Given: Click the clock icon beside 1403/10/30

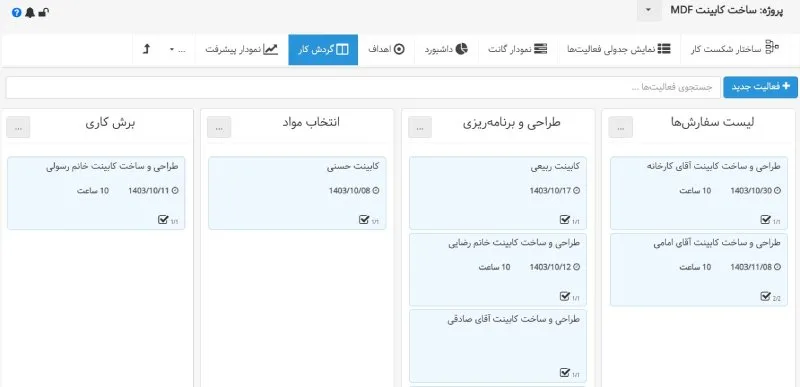Looking at the screenshot, I should coord(778,191).
